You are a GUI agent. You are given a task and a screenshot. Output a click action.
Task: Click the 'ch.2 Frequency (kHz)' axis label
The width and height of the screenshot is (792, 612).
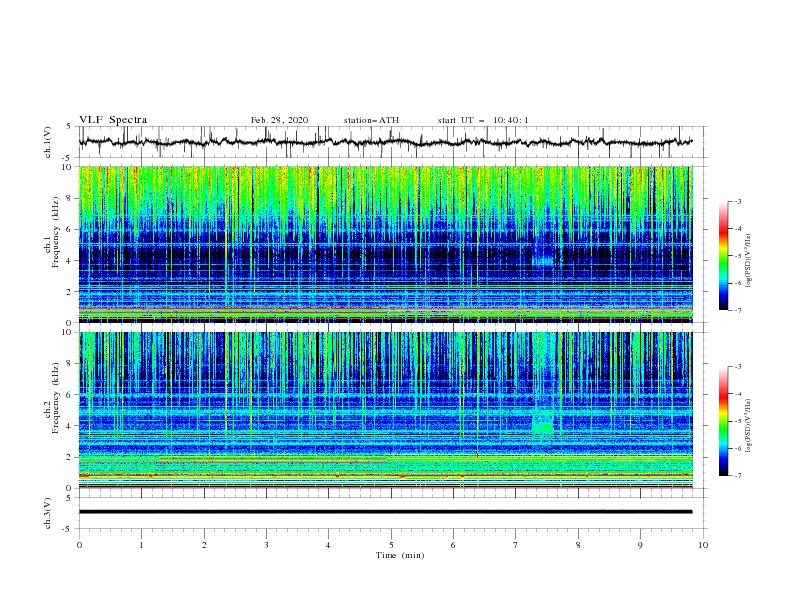point(52,398)
